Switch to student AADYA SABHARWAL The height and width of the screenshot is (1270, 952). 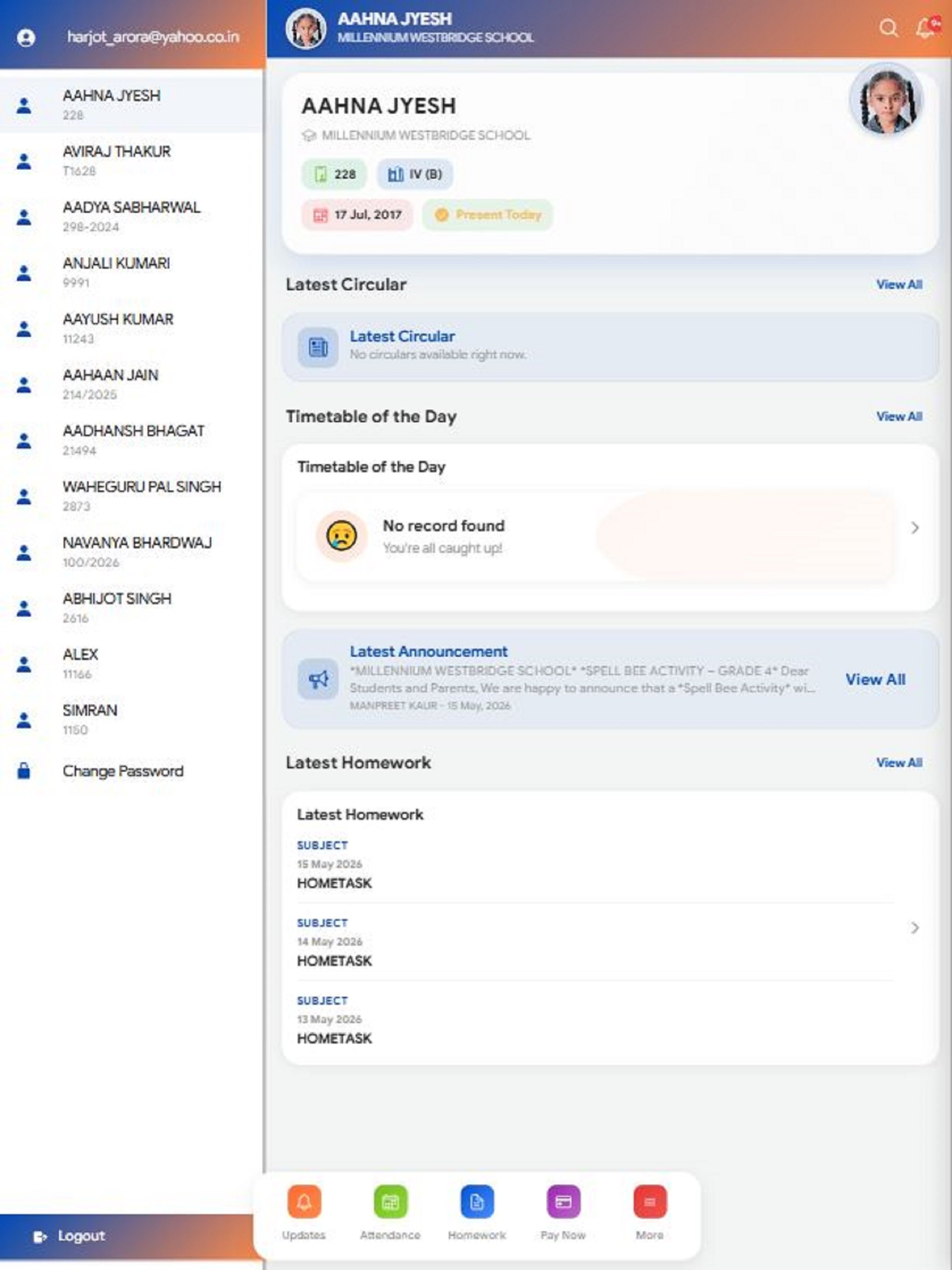click(131, 216)
